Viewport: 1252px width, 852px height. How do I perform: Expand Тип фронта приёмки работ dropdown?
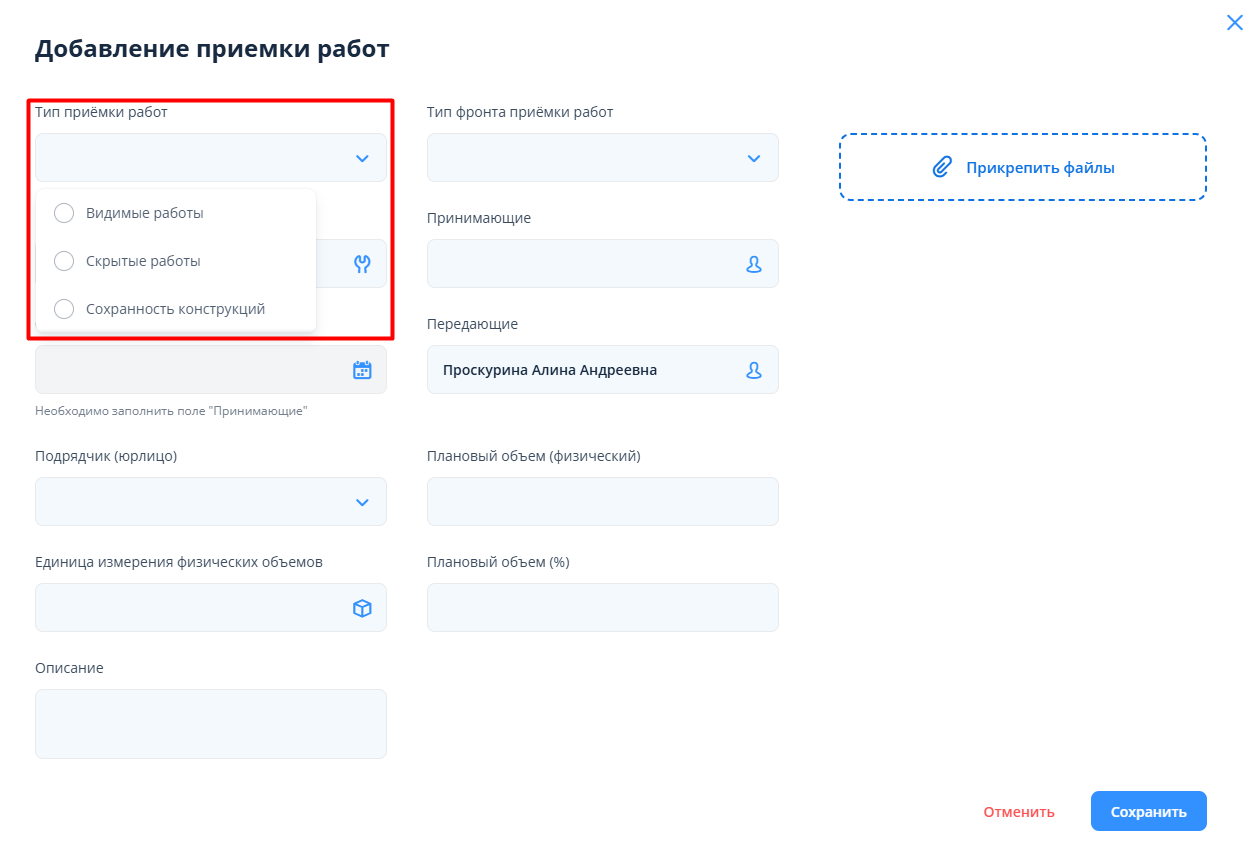point(754,158)
